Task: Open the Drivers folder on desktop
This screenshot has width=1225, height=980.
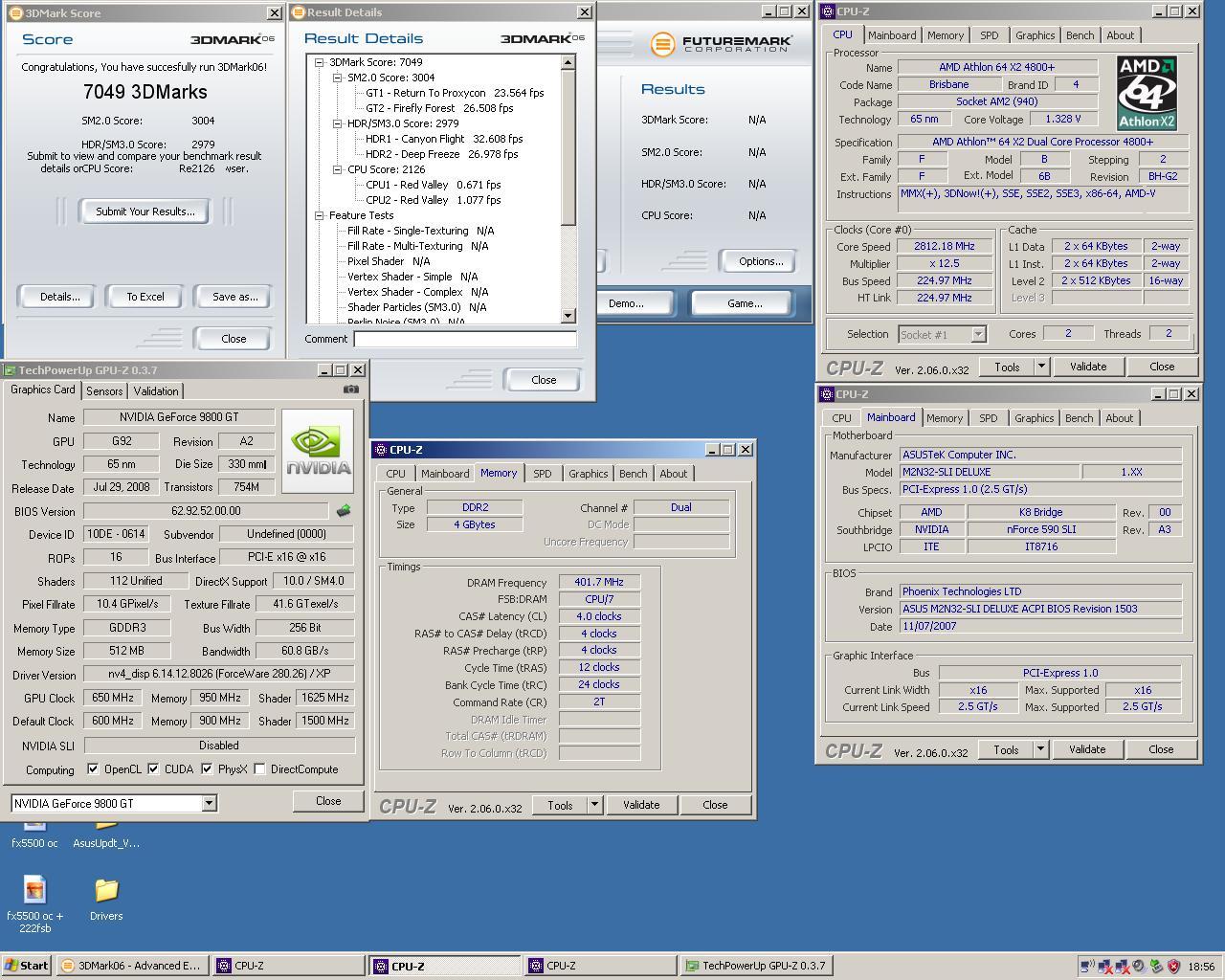Action: pos(106,892)
